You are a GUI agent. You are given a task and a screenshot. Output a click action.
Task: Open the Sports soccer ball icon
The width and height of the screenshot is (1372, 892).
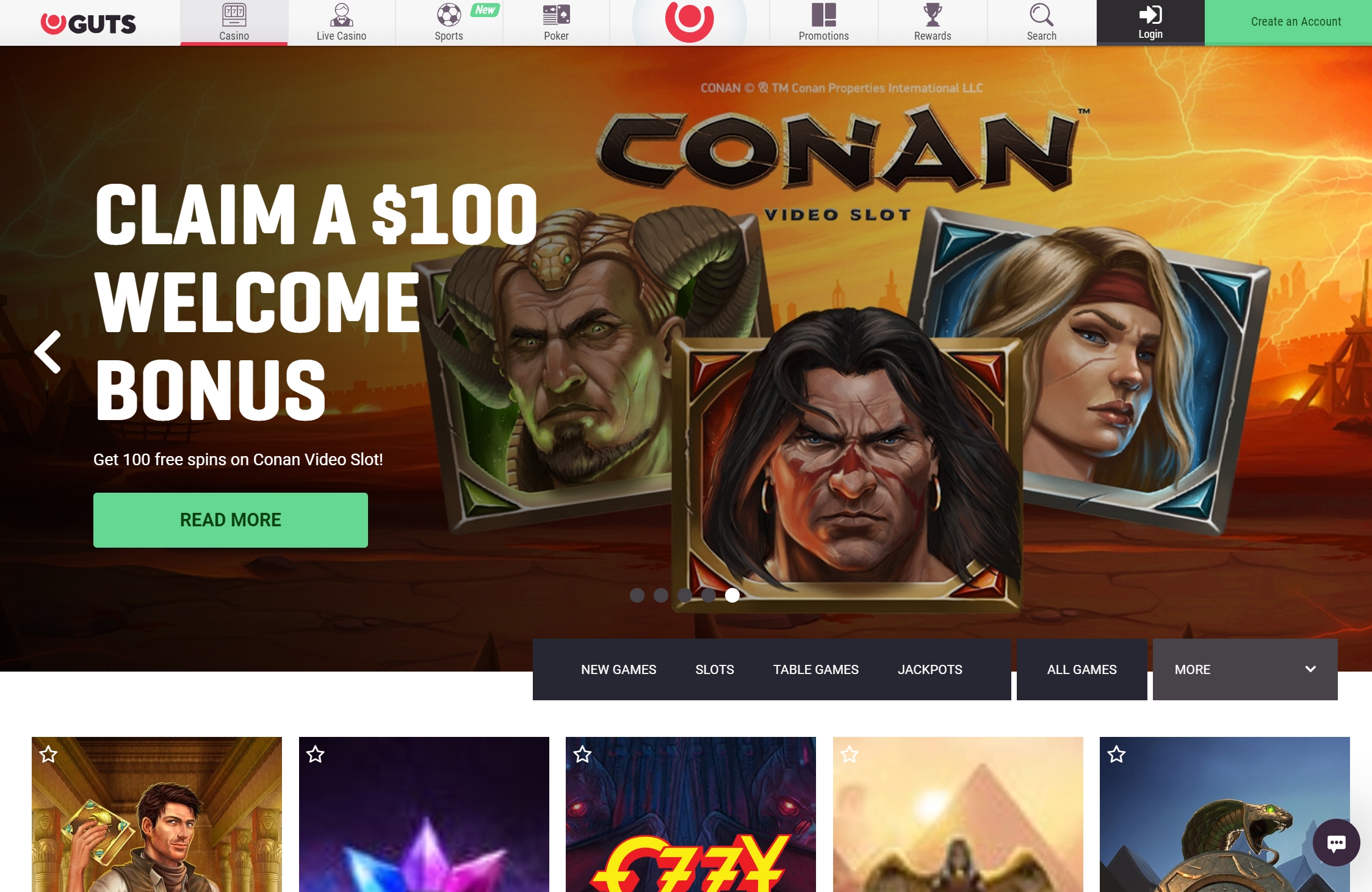(449, 15)
